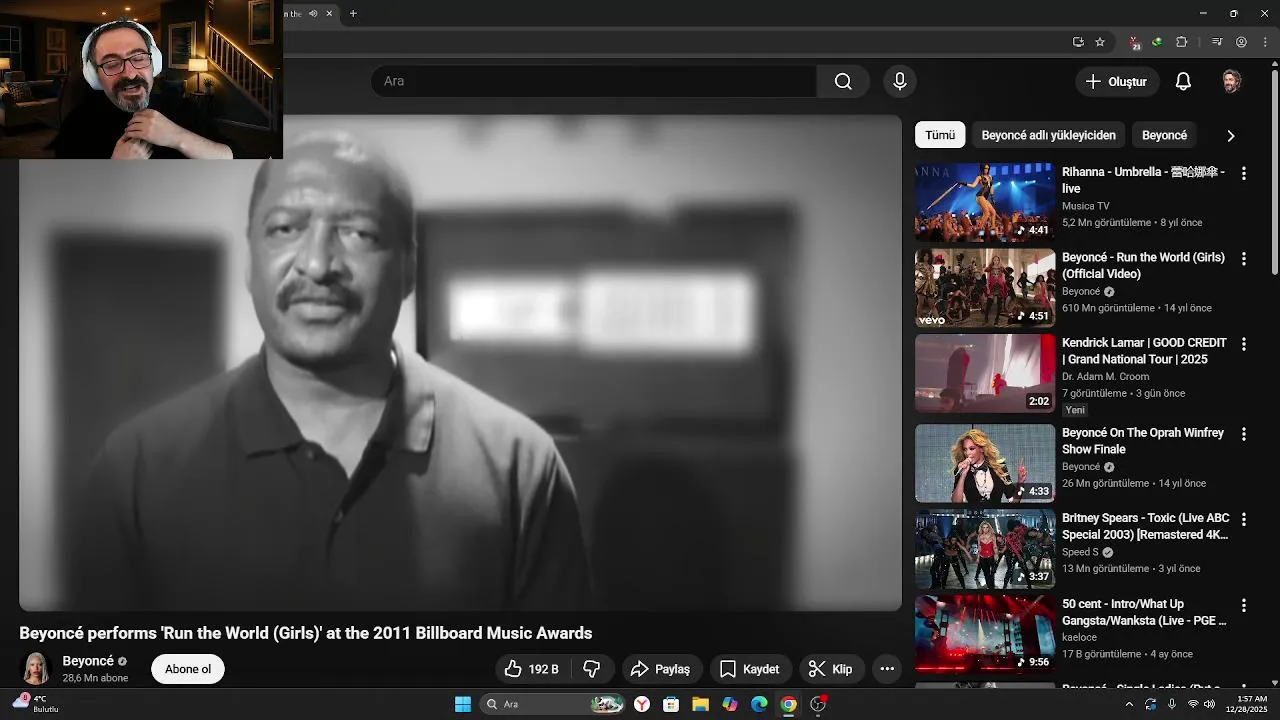Open Musica TV channel name
Image resolution: width=1280 pixels, height=720 pixels.
[x=1086, y=206]
